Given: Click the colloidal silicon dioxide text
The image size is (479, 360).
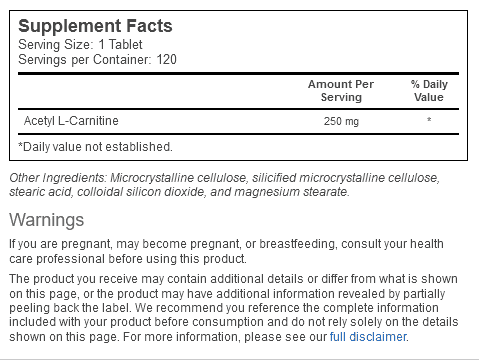Looking at the screenshot, I should [x=140, y=192].
